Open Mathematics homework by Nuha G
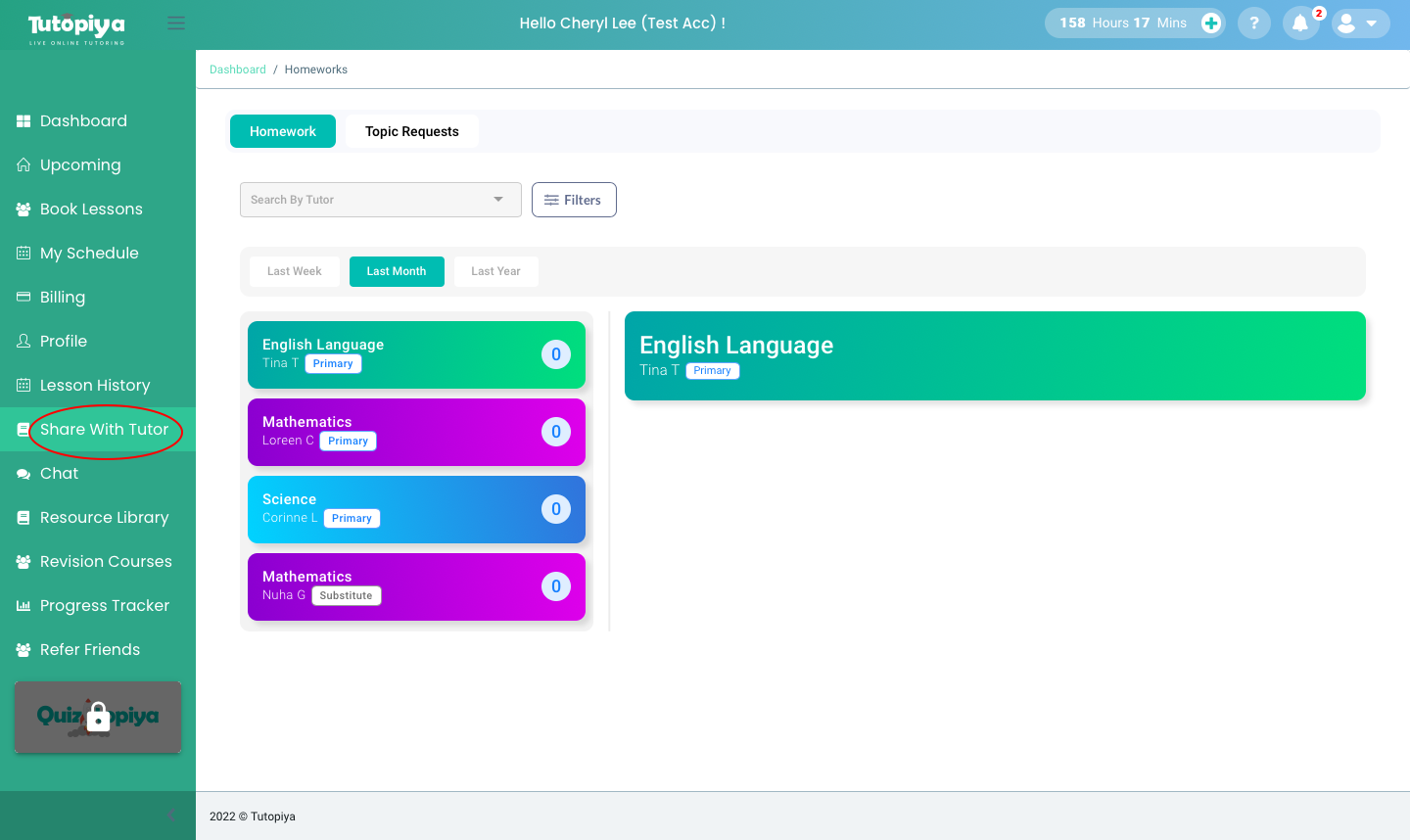The width and height of the screenshot is (1410, 840). pos(416,586)
